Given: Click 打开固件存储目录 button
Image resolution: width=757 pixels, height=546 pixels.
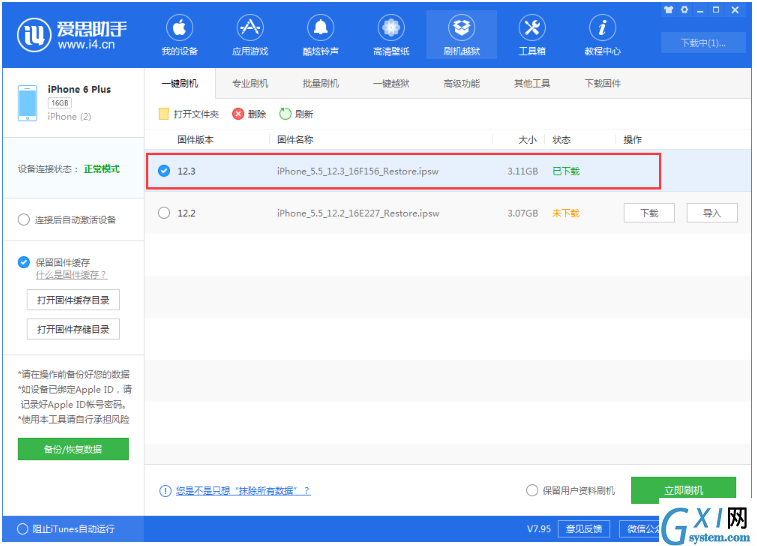Looking at the screenshot, I should 73,329.
